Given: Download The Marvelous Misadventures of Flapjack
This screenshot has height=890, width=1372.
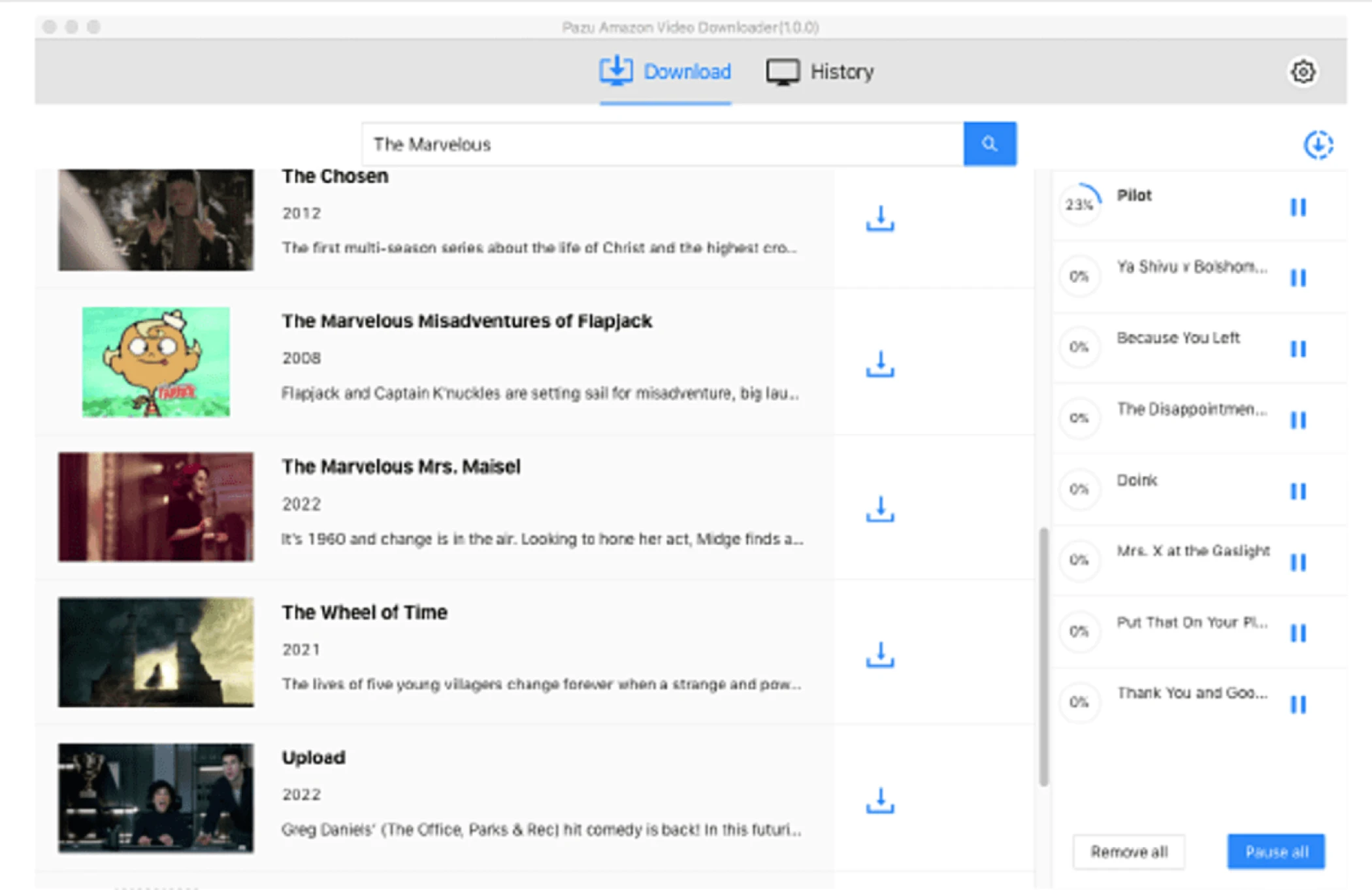Looking at the screenshot, I should (880, 364).
